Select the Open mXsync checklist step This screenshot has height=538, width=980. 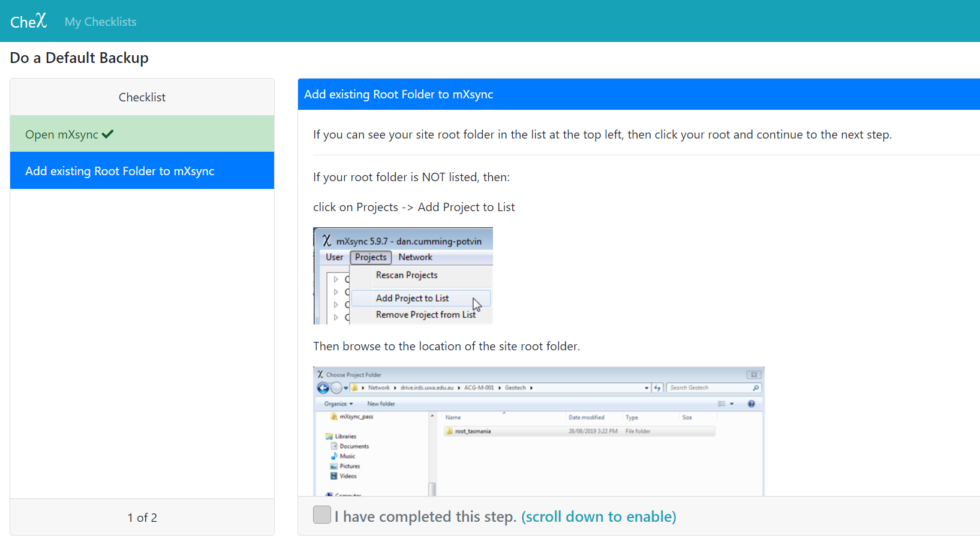click(x=142, y=134)
